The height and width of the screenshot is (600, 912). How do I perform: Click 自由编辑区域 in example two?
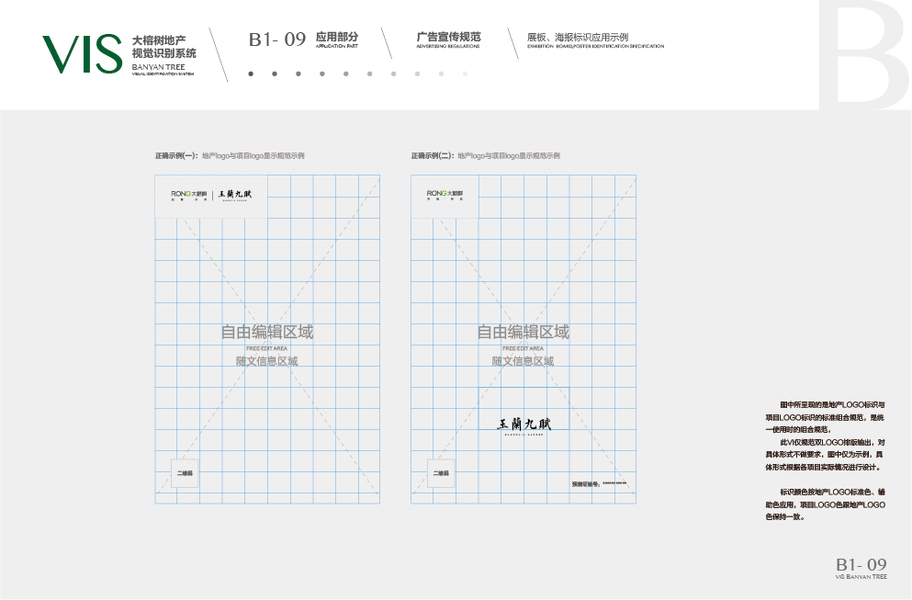[523, 332]
